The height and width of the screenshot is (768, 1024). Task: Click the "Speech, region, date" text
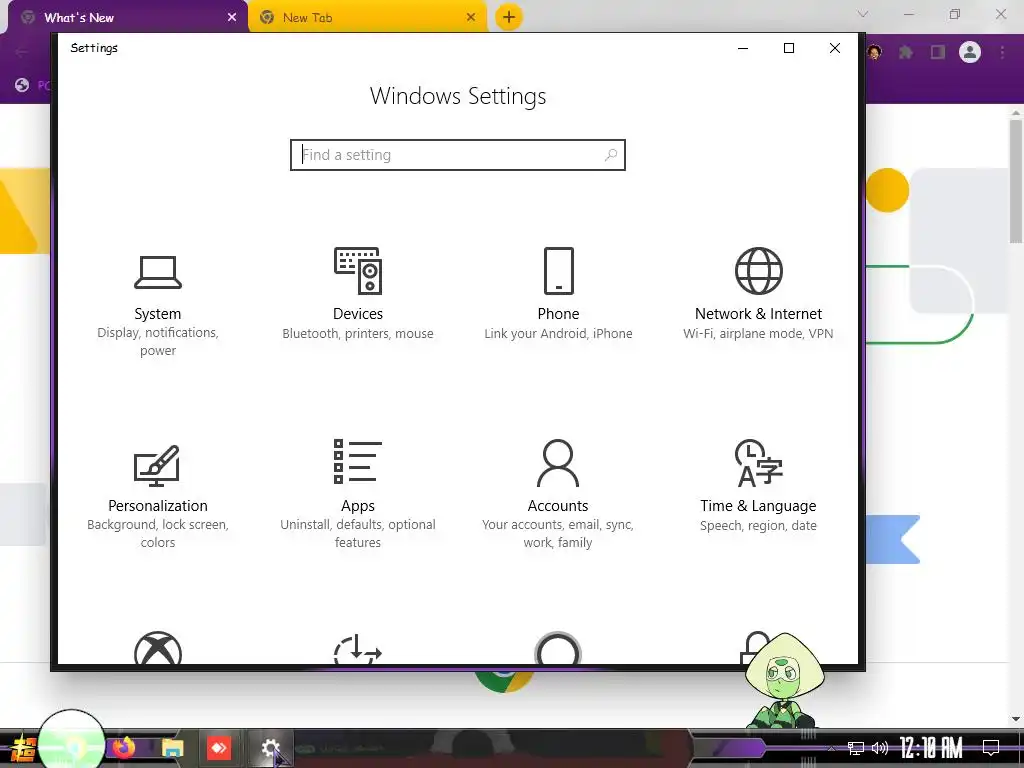coord(758,526)
